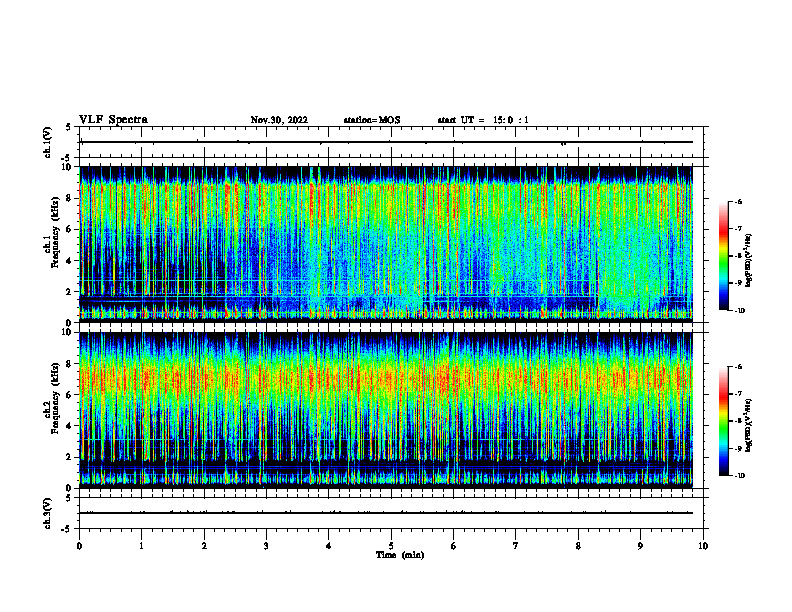
Task: Select the "start UT = 15:0 :1" text
Action: click(x=483, y=120)
